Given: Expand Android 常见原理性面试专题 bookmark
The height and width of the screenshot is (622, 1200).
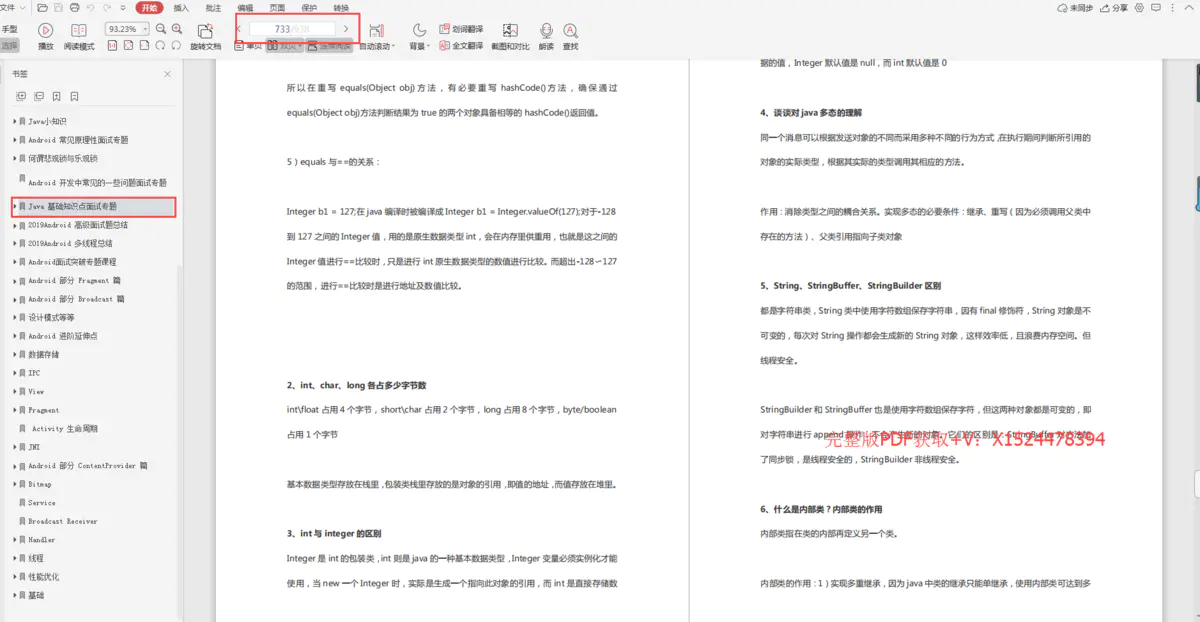Looking at the screenshot, I should (x=15, y=140).
